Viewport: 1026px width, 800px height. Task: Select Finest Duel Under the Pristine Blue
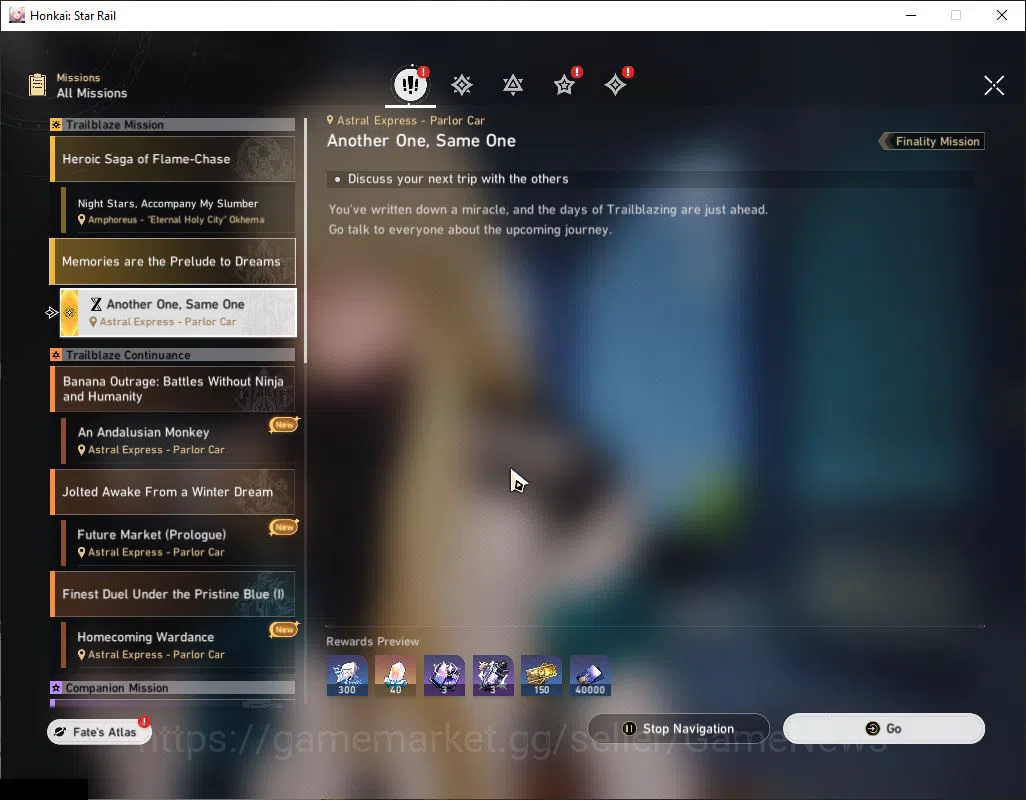pyautogui.click(x=173, y=594)
